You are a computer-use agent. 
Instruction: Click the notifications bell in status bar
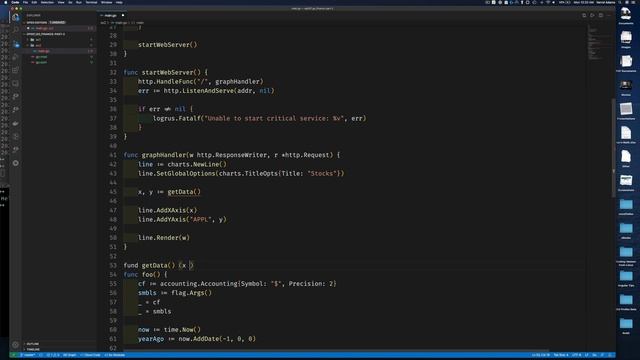click(x=610, y=355)
